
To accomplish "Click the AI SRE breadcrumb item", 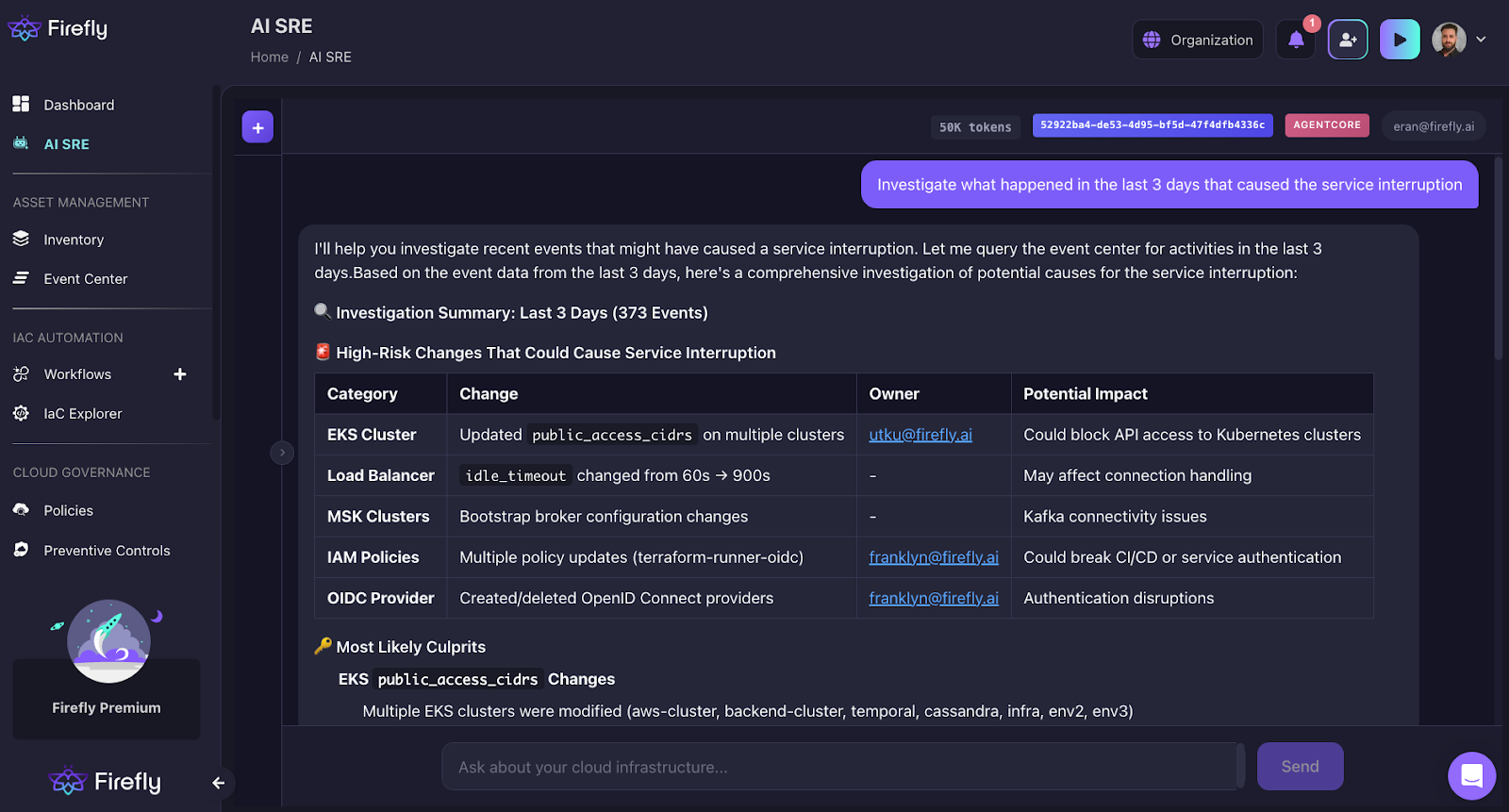I will pos(330,57).
